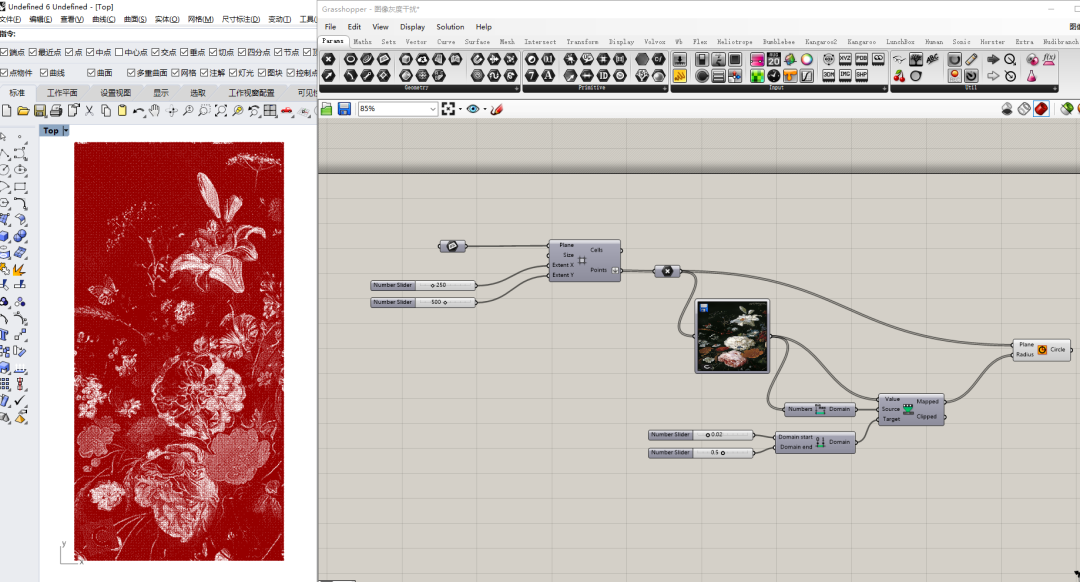Viewport: 1080px width, 582px height.
Task: Select the Integer '7' parameter icon in Primitive
Action: pyautogui.click(x=532, y=75)
